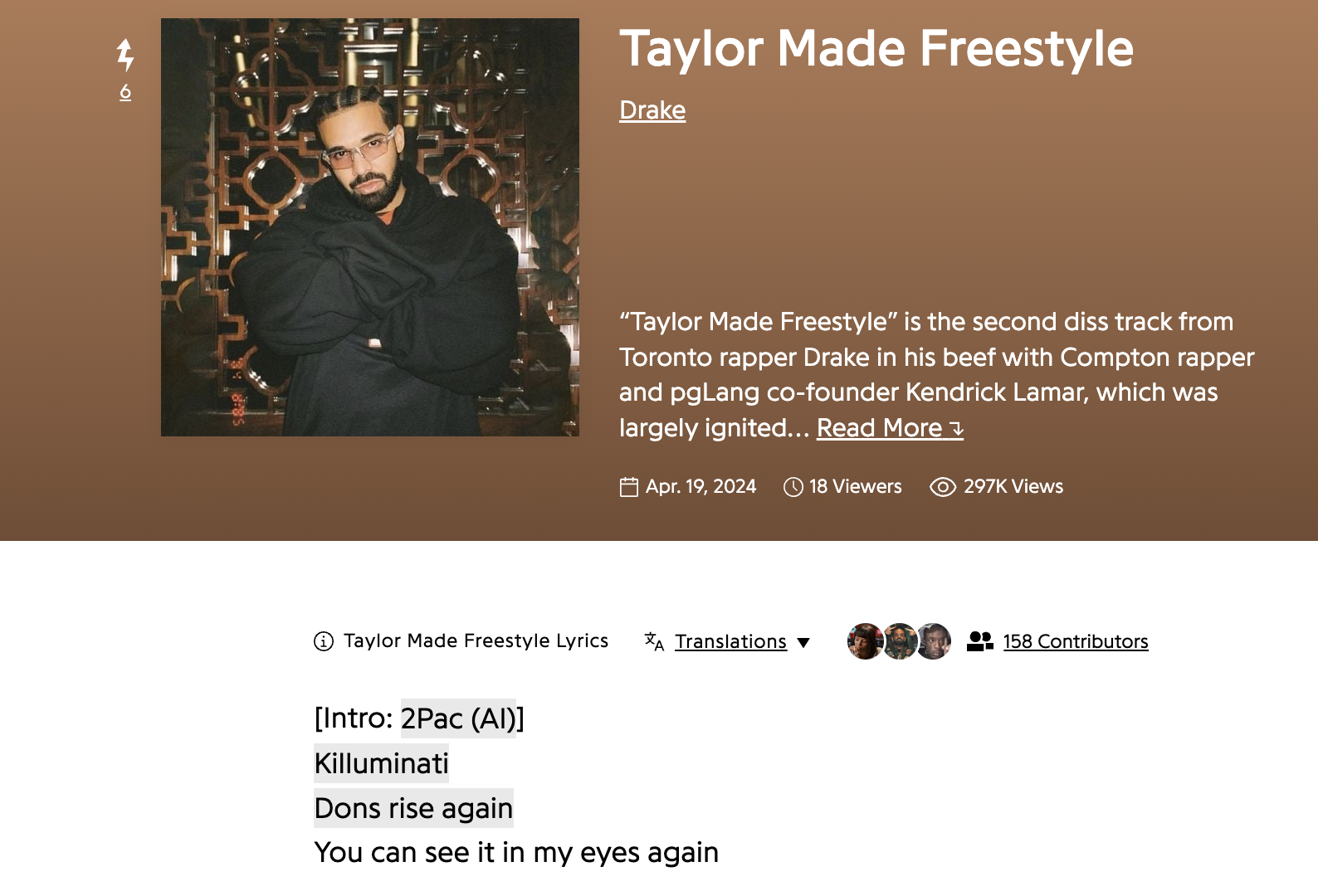Click the translate language icon
The image size is (1318, 896).
point(654,641)
